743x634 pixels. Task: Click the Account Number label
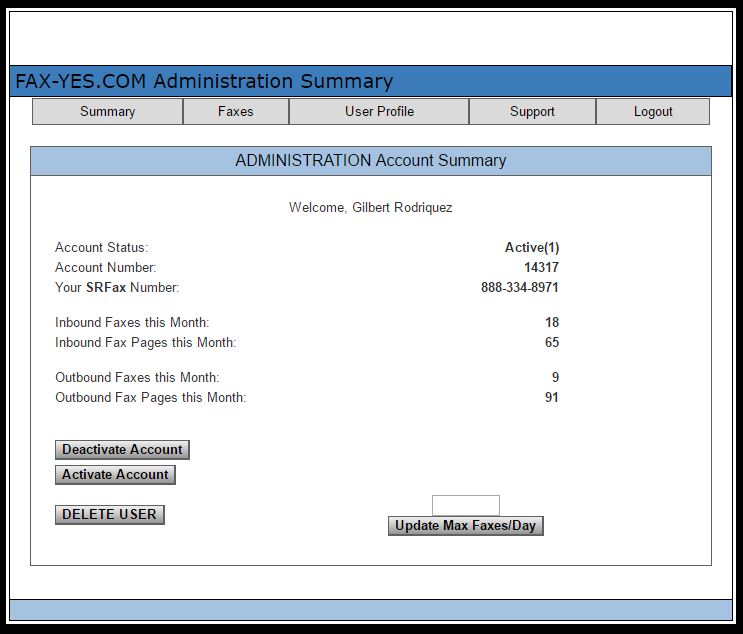tap(105, 268)
